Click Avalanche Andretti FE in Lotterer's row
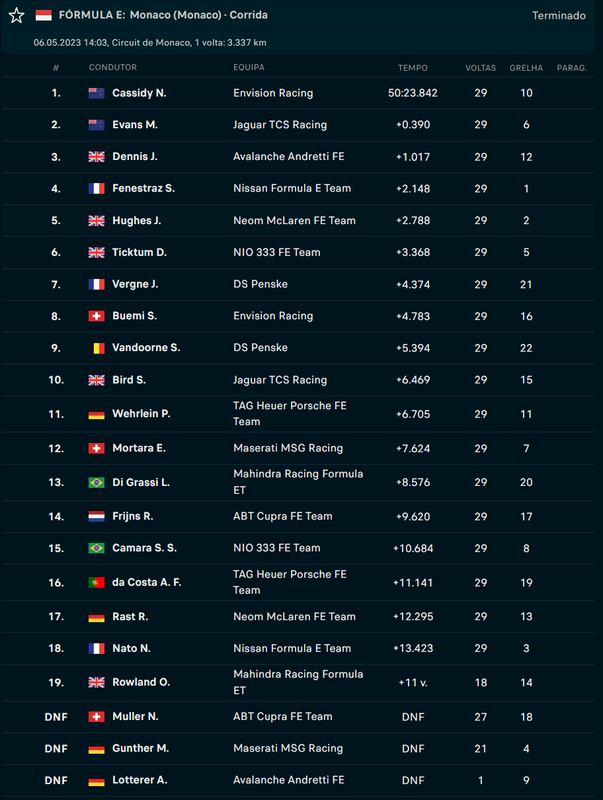This screenshot has width=603, height=800. pyautogui.click(x=289, y=780)
